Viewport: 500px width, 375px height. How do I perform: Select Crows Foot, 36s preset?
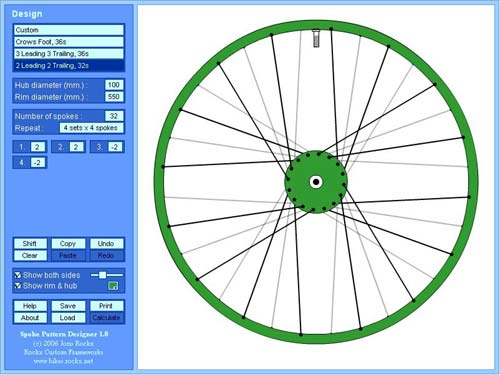(69, 42)
